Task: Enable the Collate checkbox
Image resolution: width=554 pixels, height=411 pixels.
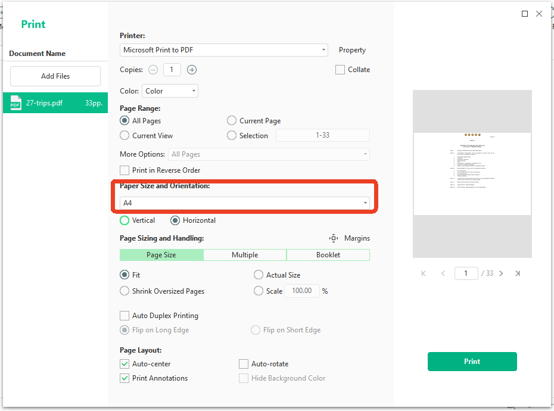Action: point(340,70)
